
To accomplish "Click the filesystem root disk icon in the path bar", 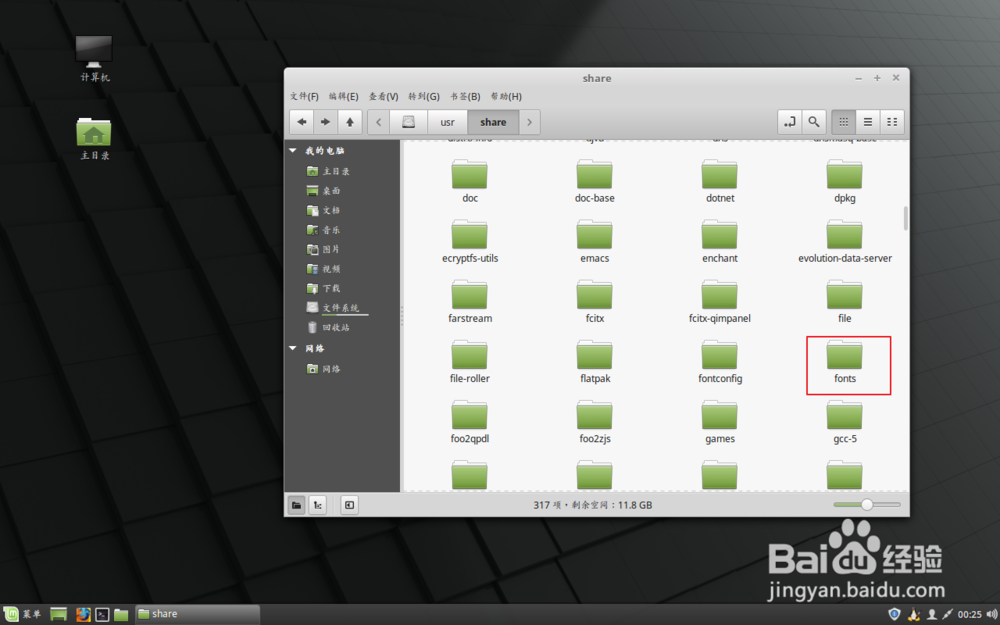I will tap(408, 122).
